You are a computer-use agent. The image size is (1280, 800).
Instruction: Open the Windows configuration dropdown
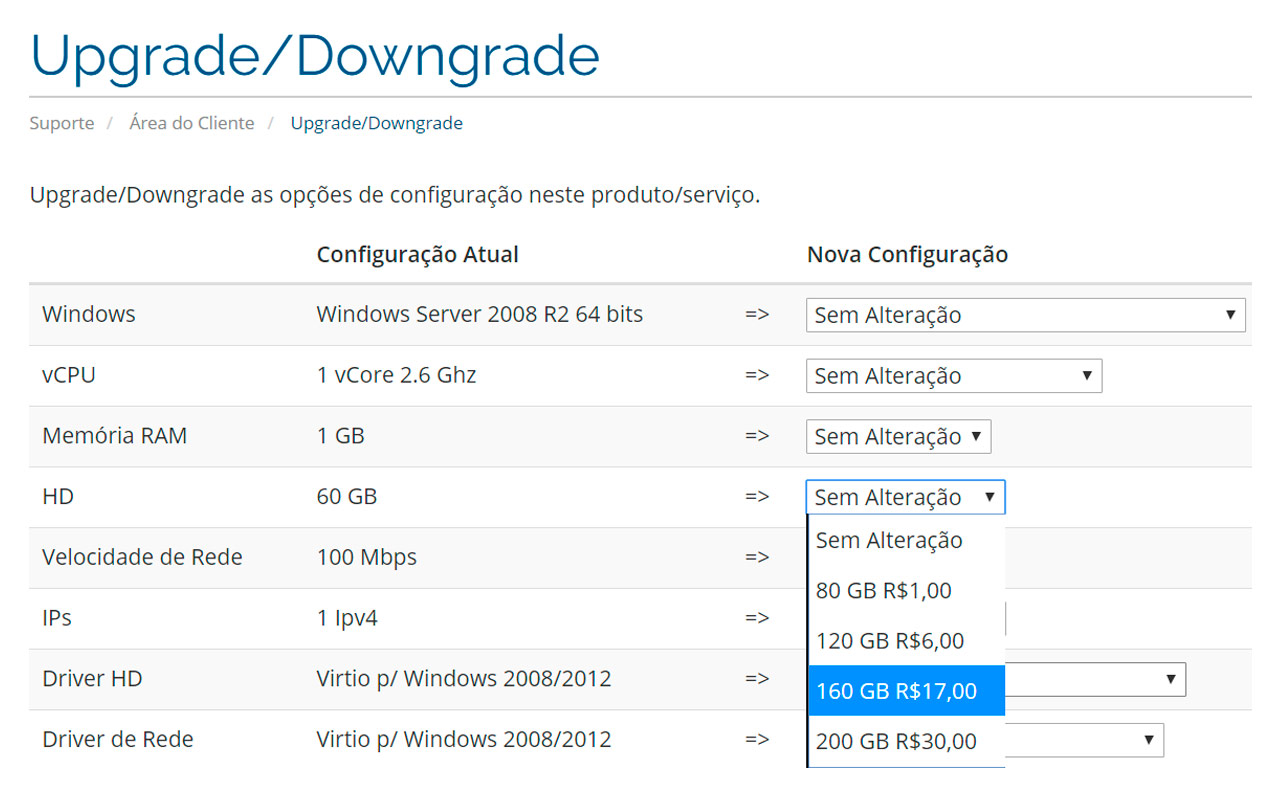[x=1026, y=315]
